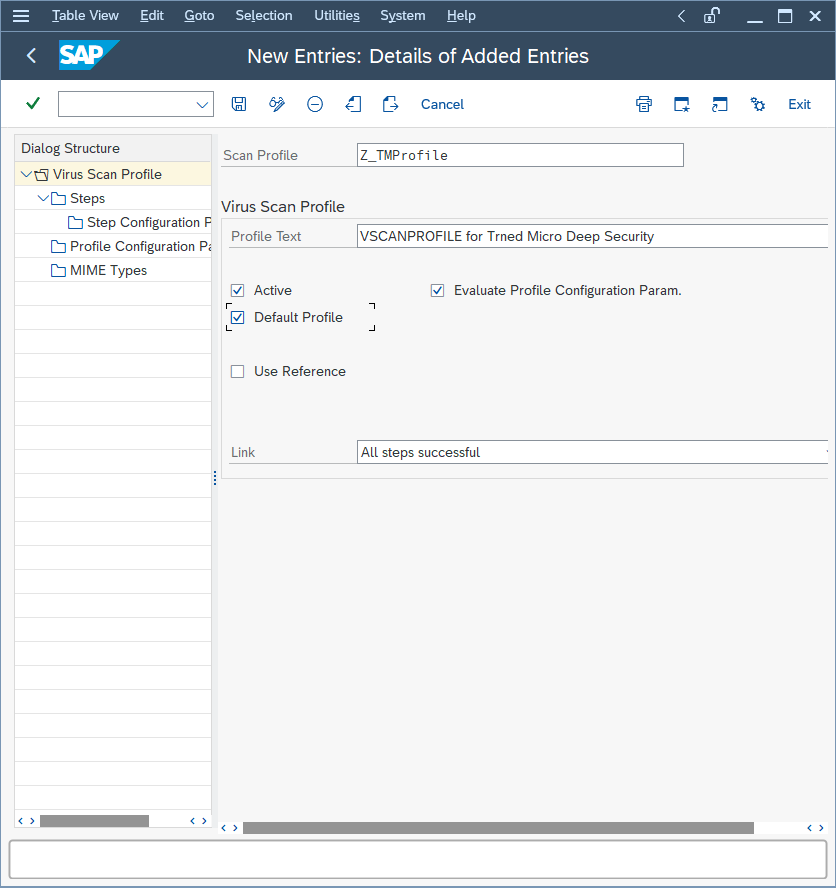Click the gear settings icon
The width and height of the screenshot is (836, 888).
(757, 103)
